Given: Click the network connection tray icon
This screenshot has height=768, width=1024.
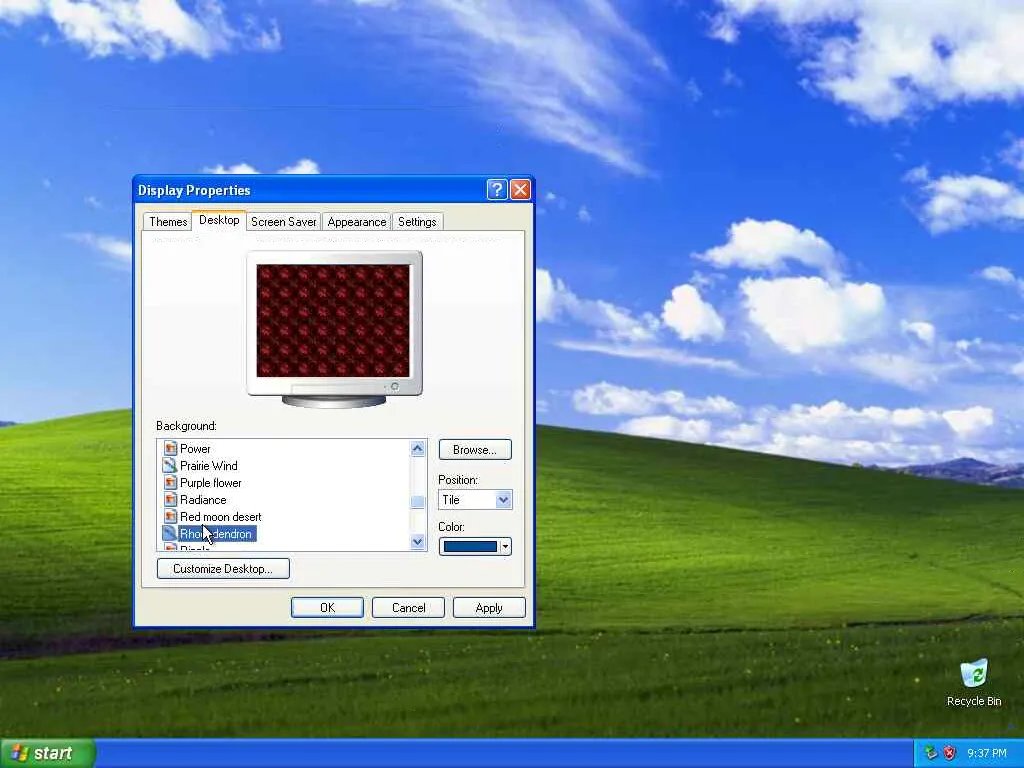Looking at the screenshot, I should (x=931, y=754).
